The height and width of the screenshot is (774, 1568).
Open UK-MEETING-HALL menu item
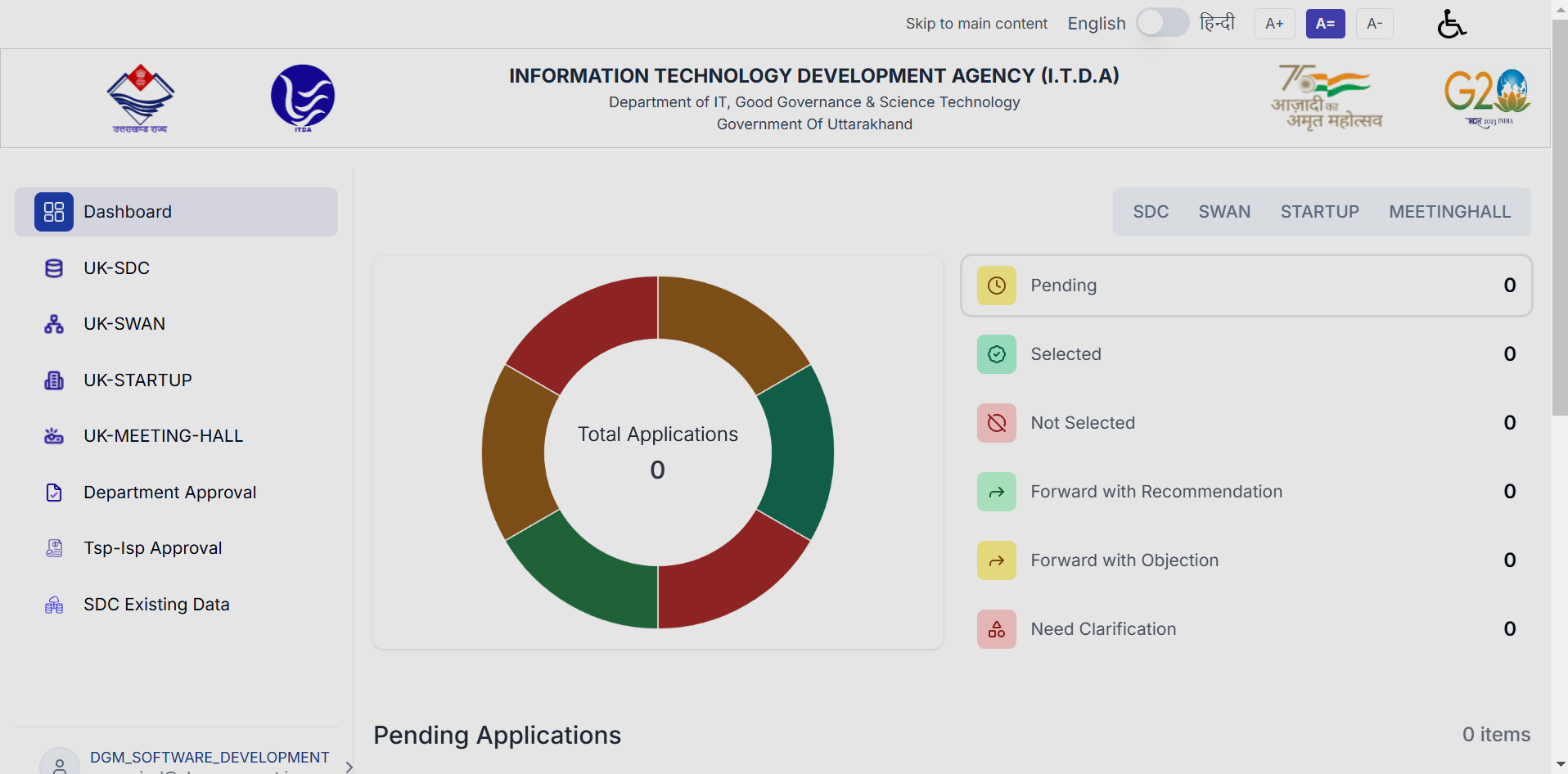tap(176, 436)
